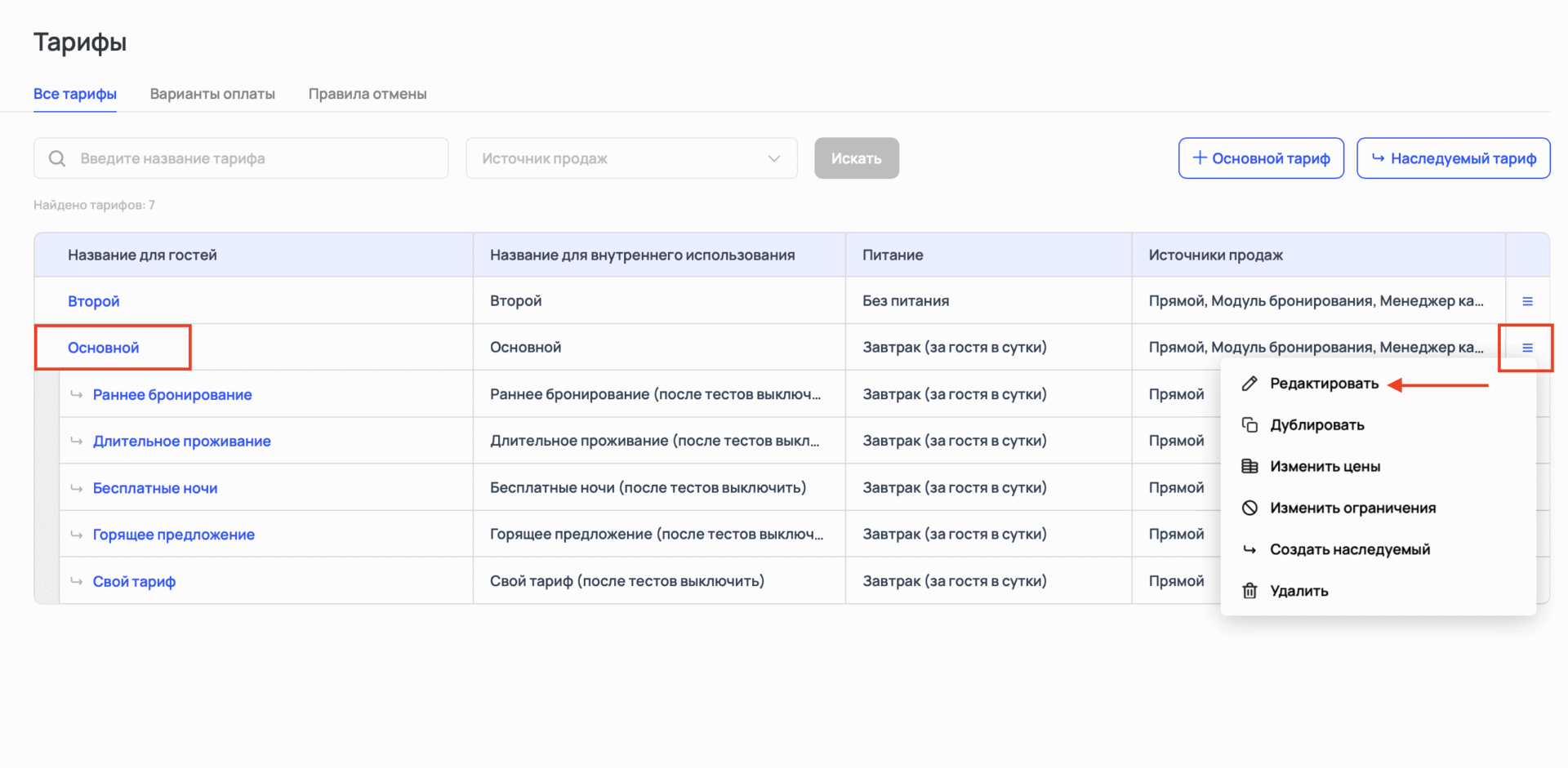
Task: Expand sales source list via chevron arrow
Action: point(774,158)
